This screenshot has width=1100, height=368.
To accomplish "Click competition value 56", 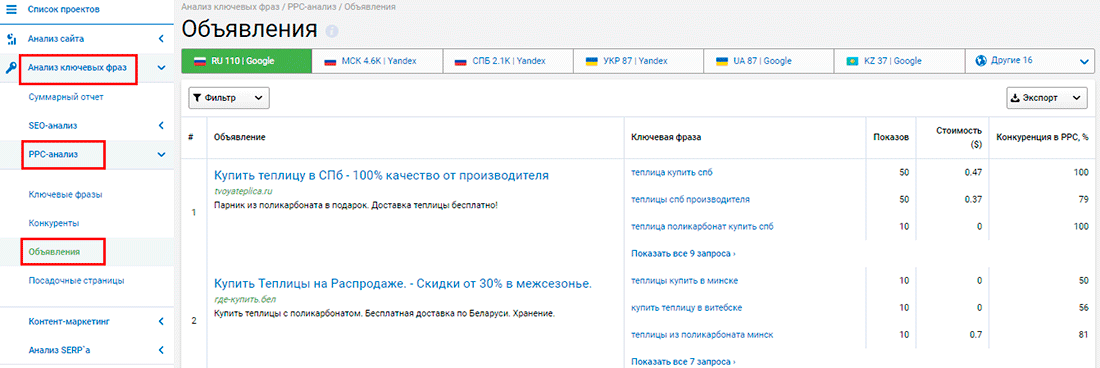I will [1084, 308].
